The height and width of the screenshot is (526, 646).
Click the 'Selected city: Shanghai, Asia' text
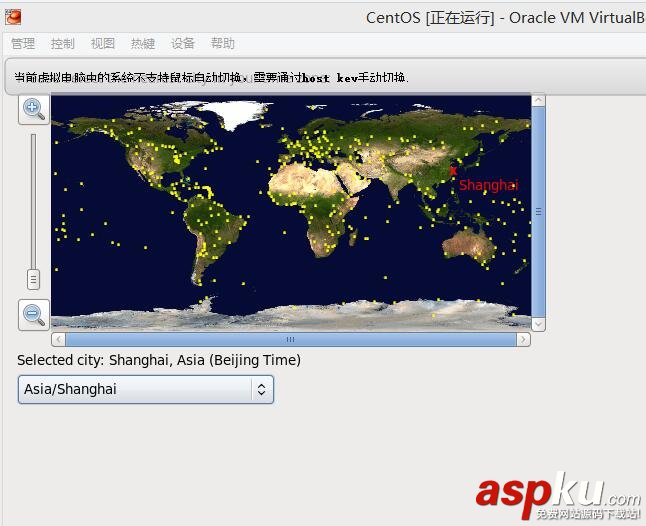coord(159,360)
